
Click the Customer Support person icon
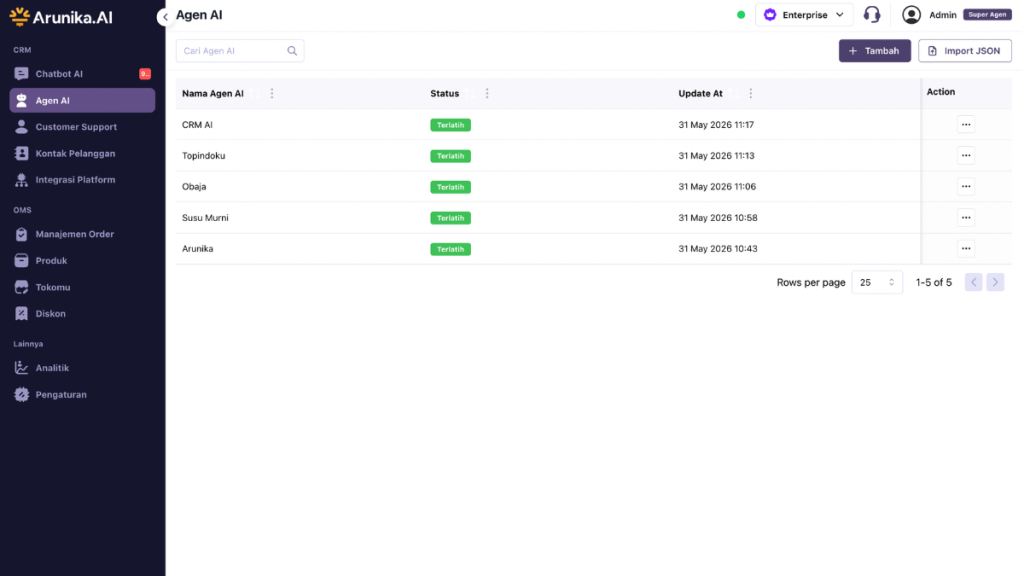coord(22,127)
